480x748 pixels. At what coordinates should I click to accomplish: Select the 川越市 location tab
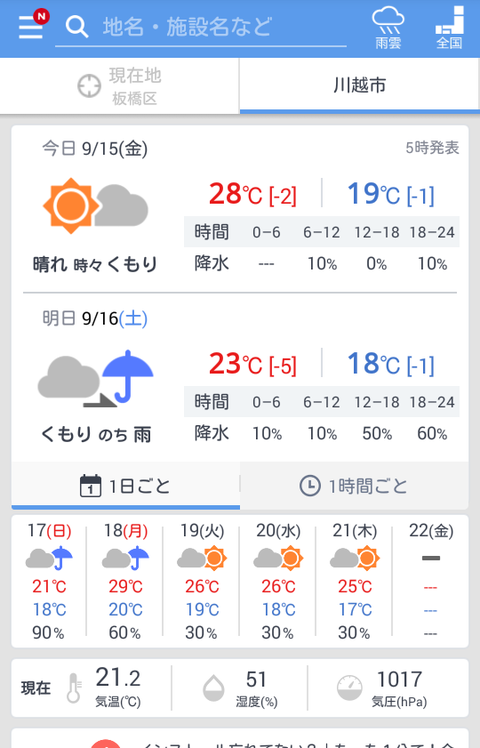360,86
